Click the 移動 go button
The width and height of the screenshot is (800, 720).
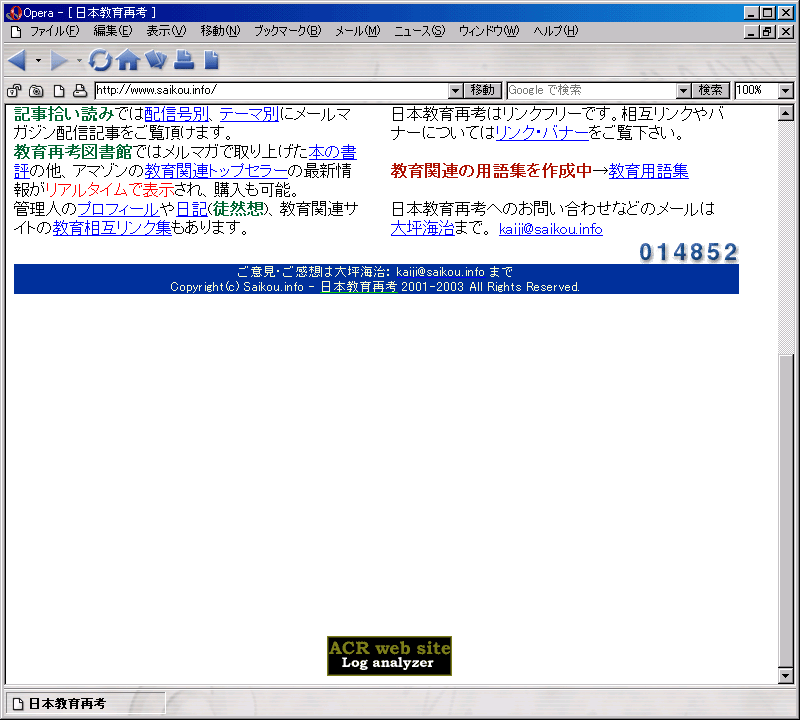483,91
